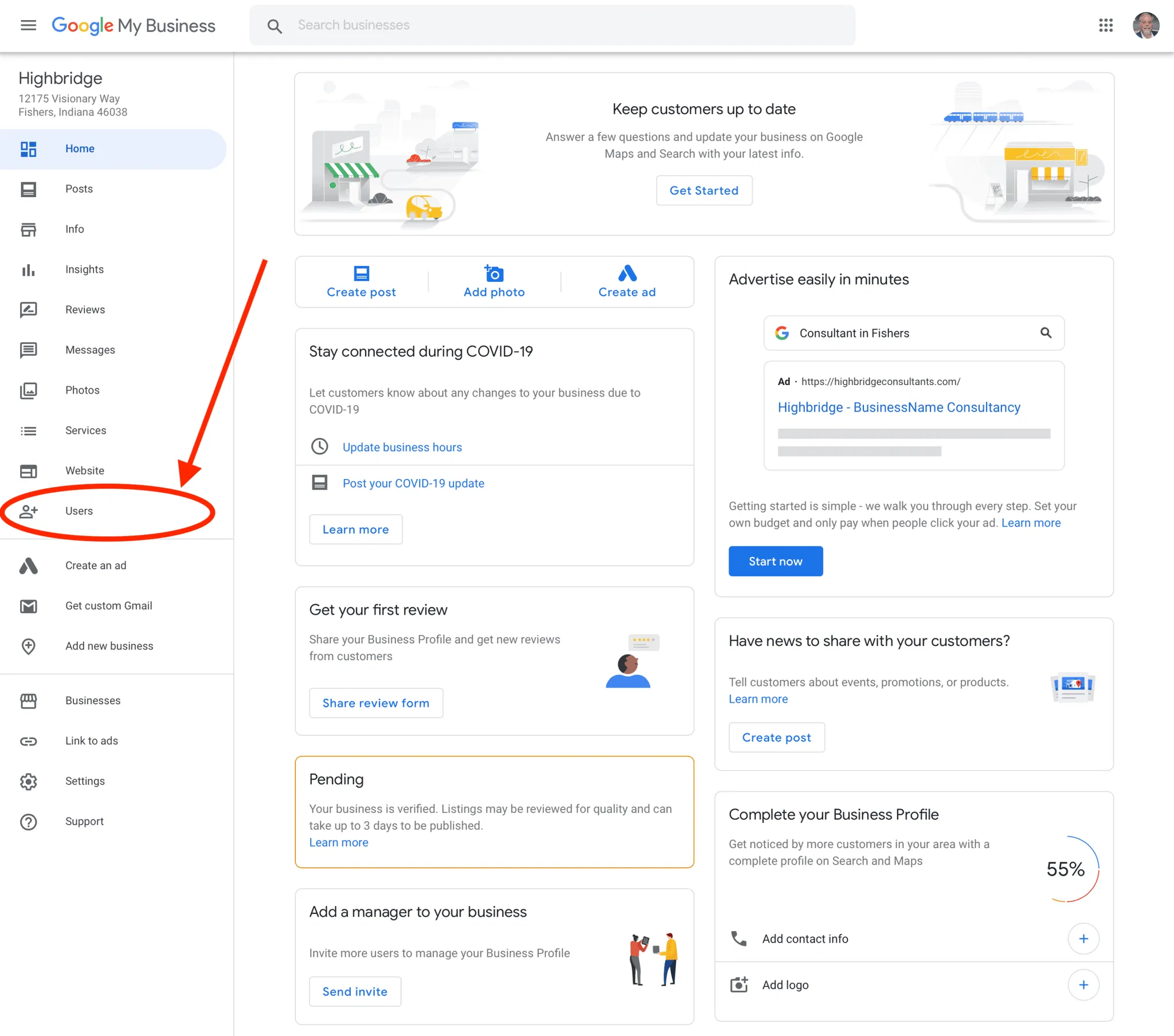Viewport: 1174px width, 1036px height.
Task: Open Settings from the sidebar
Action: pyautogui.click(x=85, y=780)
